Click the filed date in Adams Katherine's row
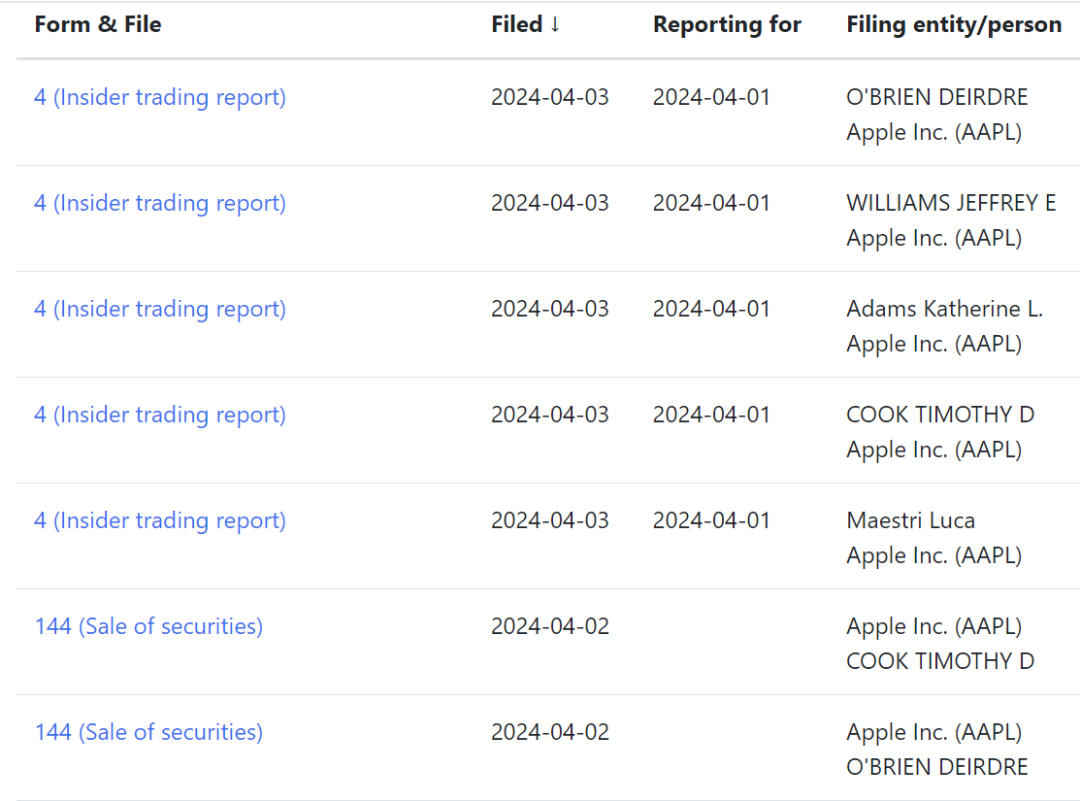1080x801 pixels. (550, 309)
